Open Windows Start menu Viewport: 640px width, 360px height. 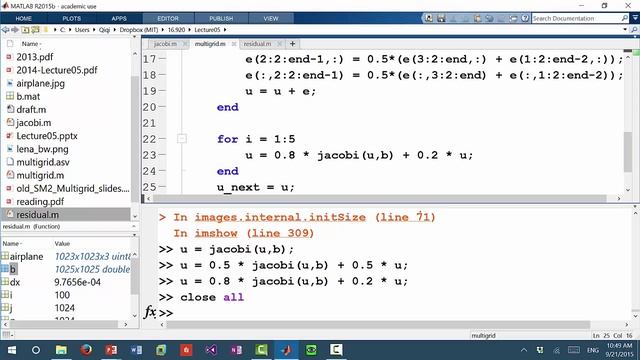tap(11, 350)
